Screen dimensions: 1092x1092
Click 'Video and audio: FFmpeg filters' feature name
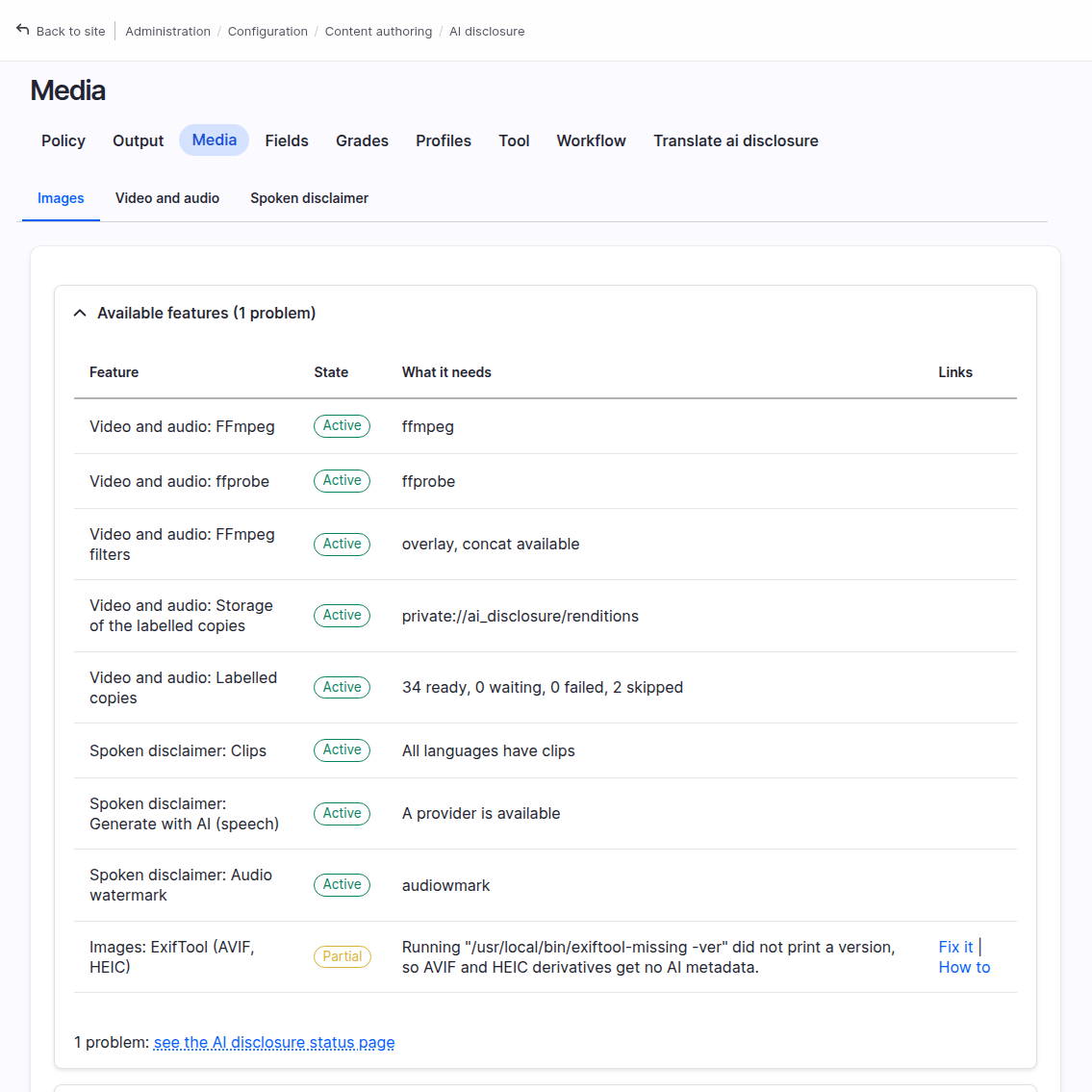pos(182,545)
